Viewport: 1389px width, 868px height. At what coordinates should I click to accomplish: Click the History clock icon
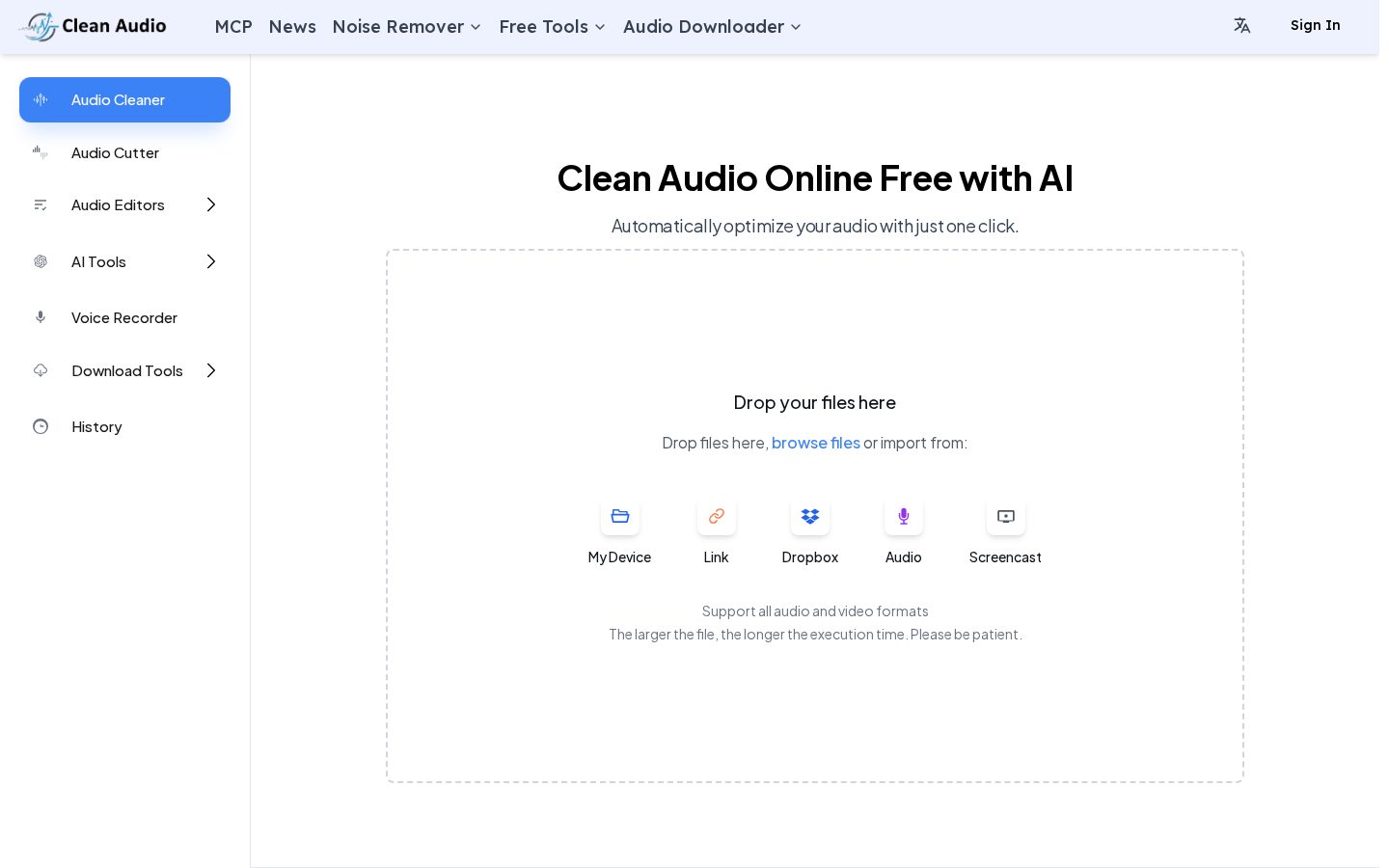[x=41, y=426]
